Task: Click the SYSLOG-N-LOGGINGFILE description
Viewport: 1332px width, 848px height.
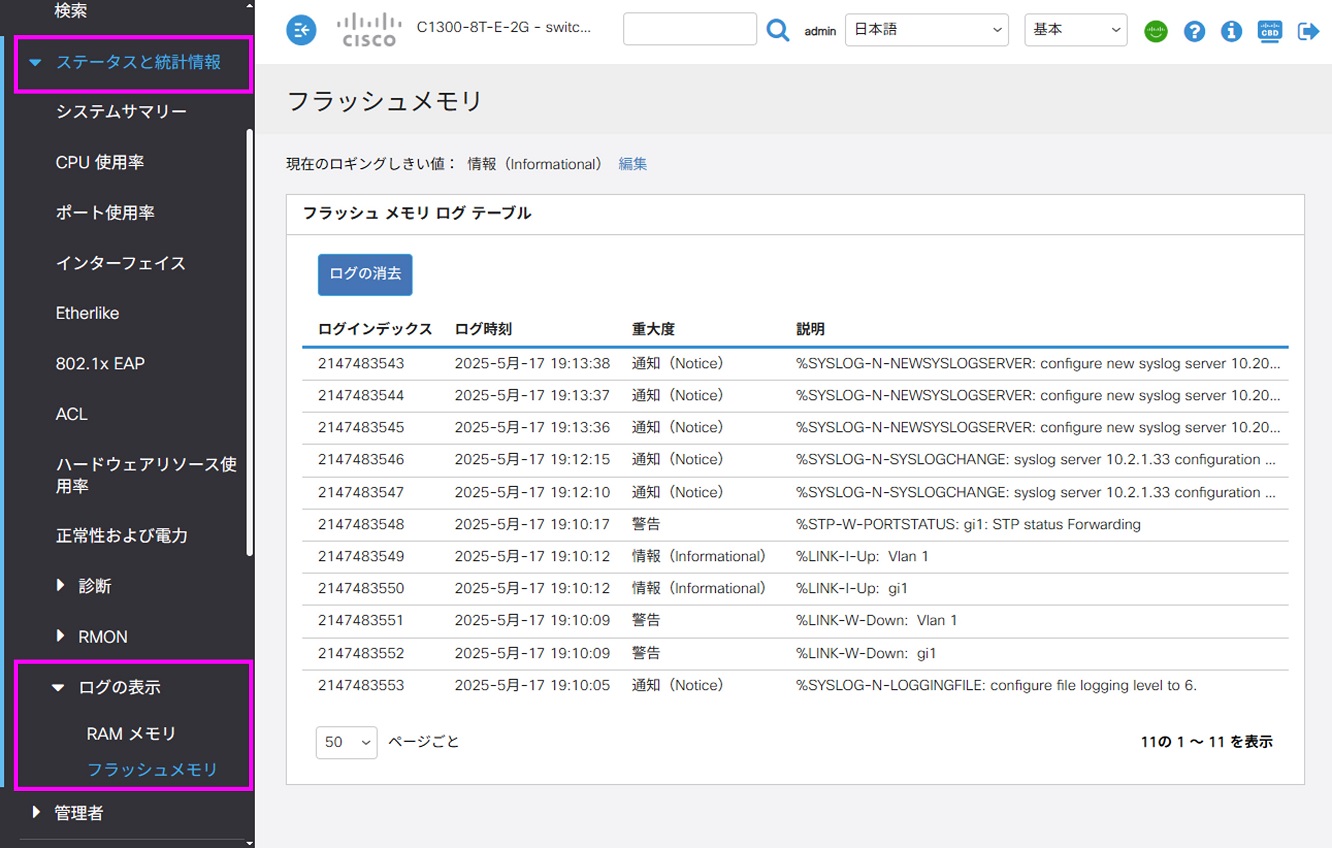Action: tap(996, 685)
